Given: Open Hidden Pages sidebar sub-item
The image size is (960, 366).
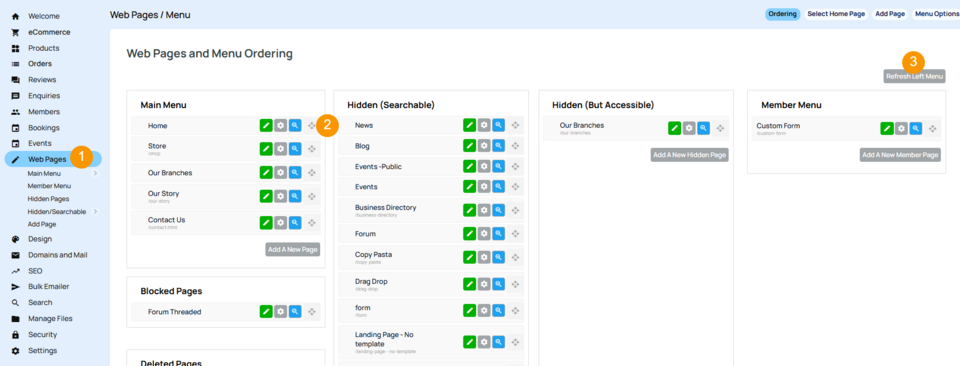Looking at the screenshot, I should pos(48,199).
